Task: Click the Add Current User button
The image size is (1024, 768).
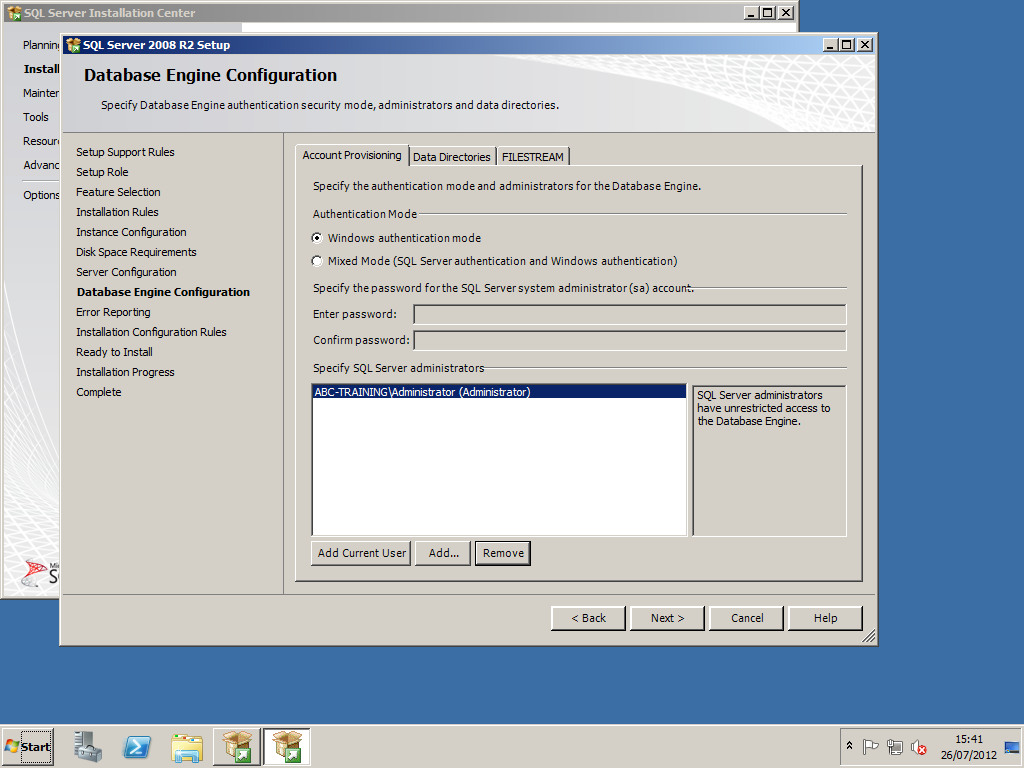Action: (x=361, y=553)
